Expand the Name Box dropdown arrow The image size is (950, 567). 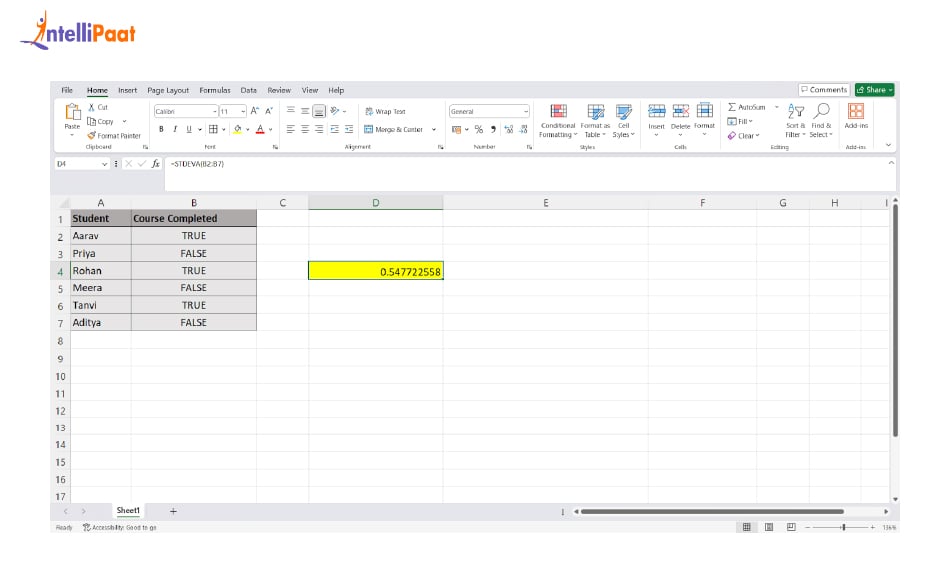point(105,163)
